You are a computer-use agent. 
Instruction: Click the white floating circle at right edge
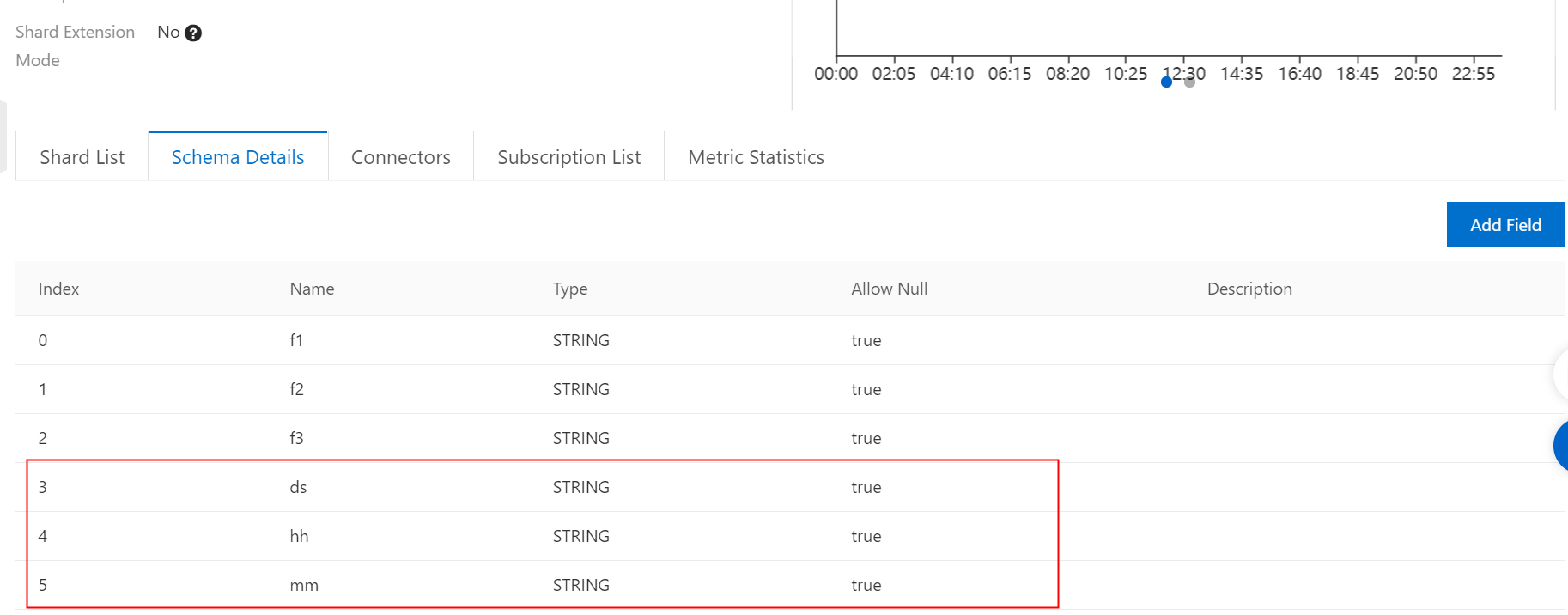pos(1560,374)
